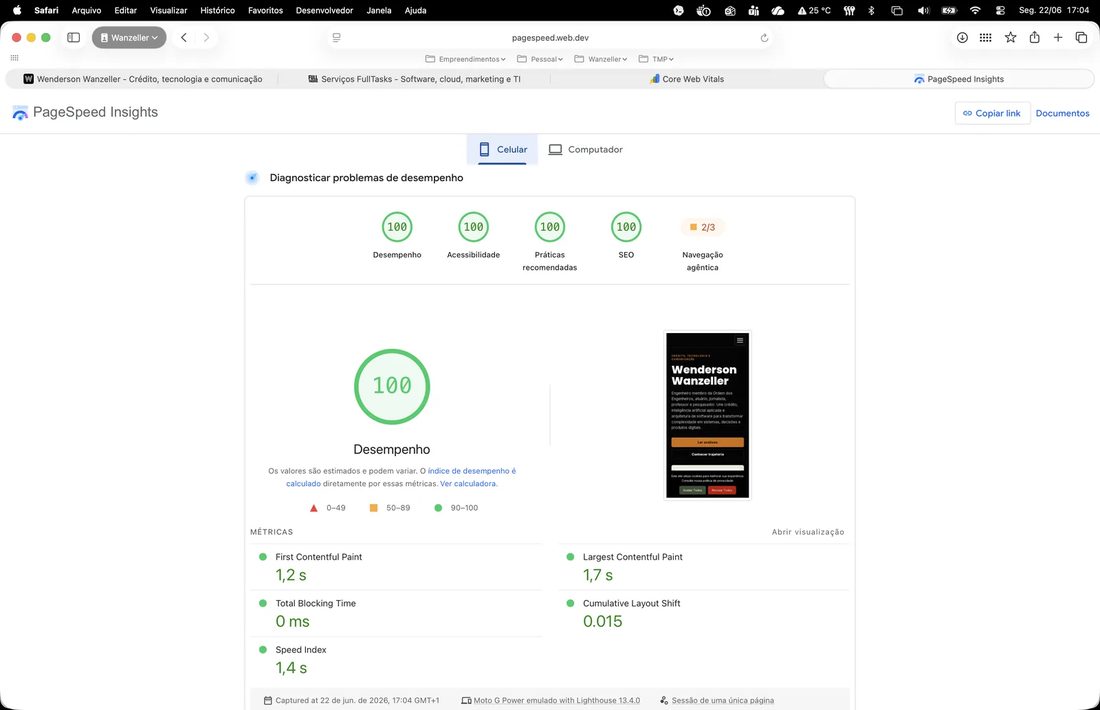Screen dimensions: 1100x710
Task: Open the Arquivo menu
Action: coord(86,11)
